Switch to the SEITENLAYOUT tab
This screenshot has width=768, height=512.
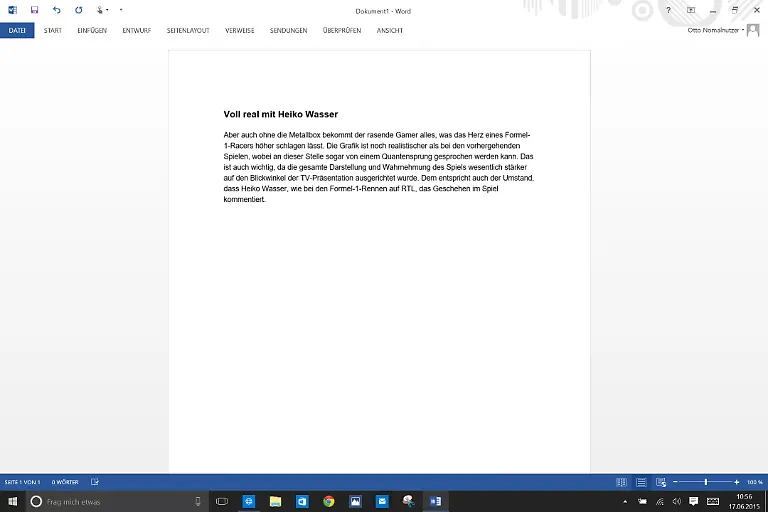[x=188, y=30]
